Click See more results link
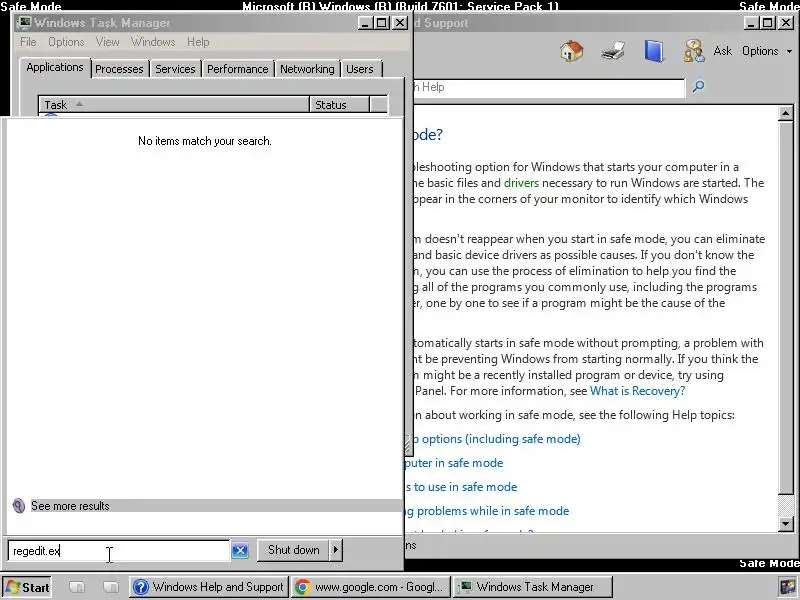Viewport: 800px width, 600px height. click(70, 506)
